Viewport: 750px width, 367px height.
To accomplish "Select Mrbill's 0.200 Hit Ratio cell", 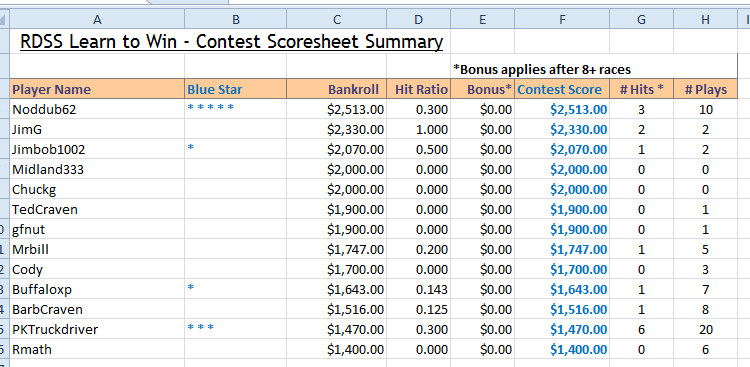I will (x=419, y=250).
